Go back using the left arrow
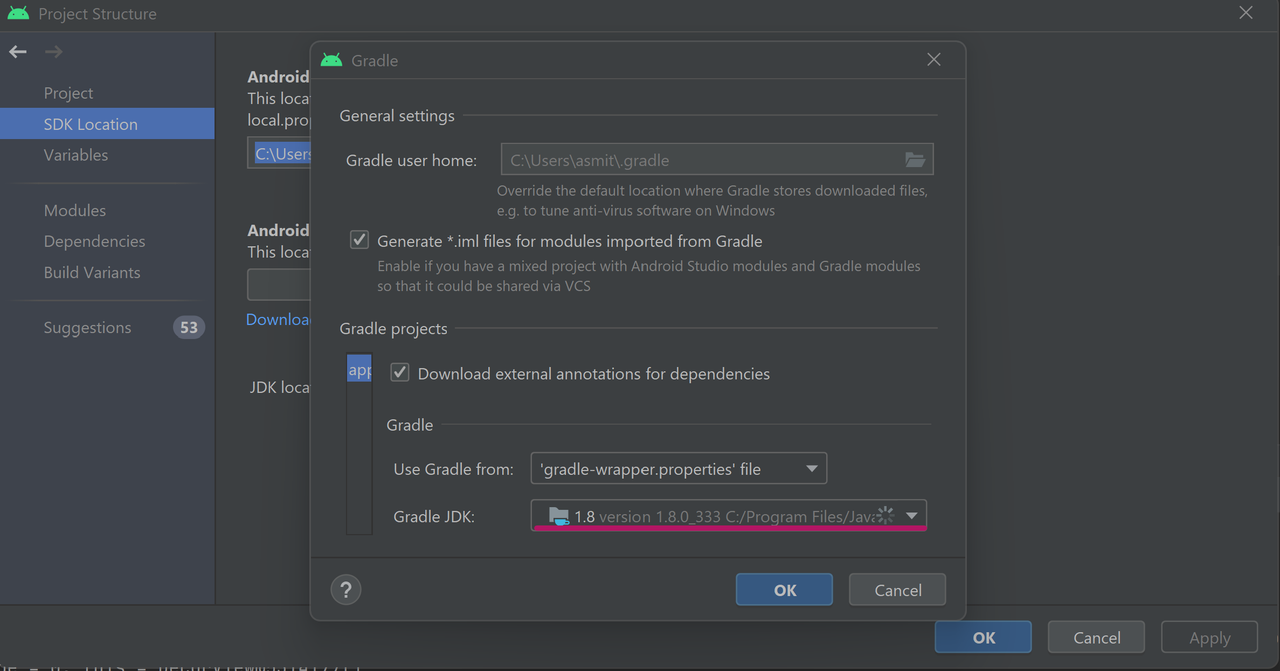 (18, 52)
